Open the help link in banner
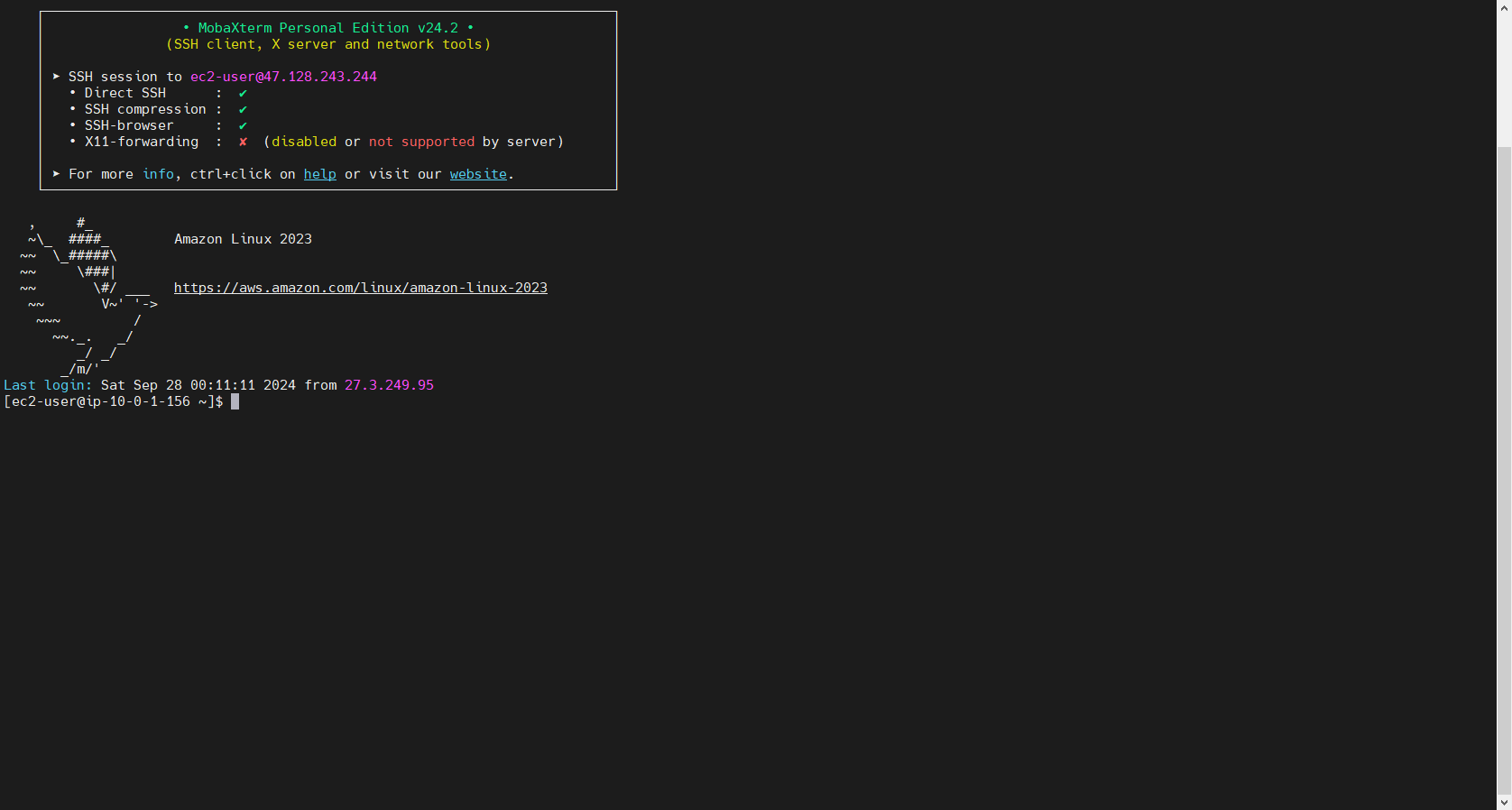 pyautogui.click(x=319, y=174)
